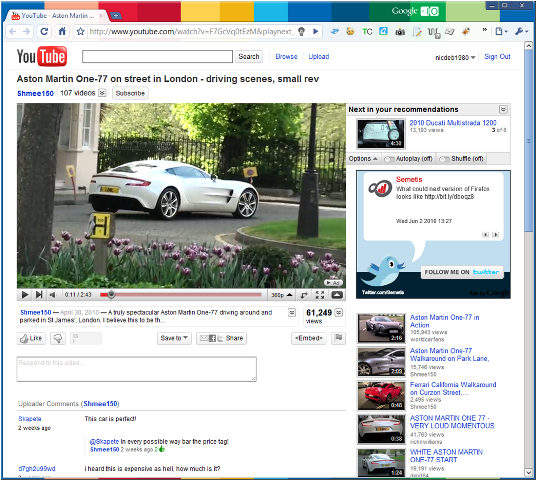Open the wrench settings menu
The height and width of the screenshot is (480, 536).
[521, 32]
